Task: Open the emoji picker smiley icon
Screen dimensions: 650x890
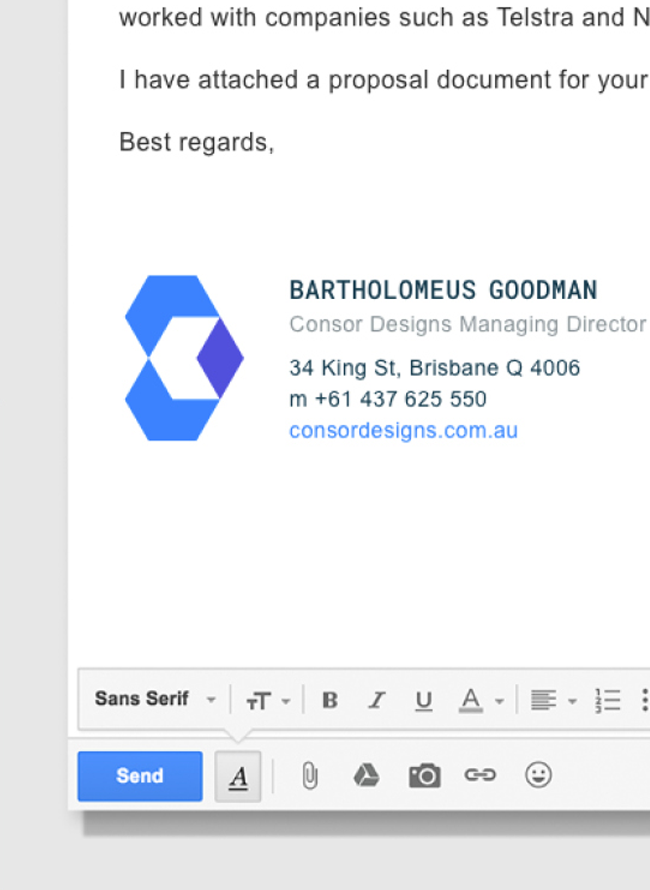Action: (539, 776)
